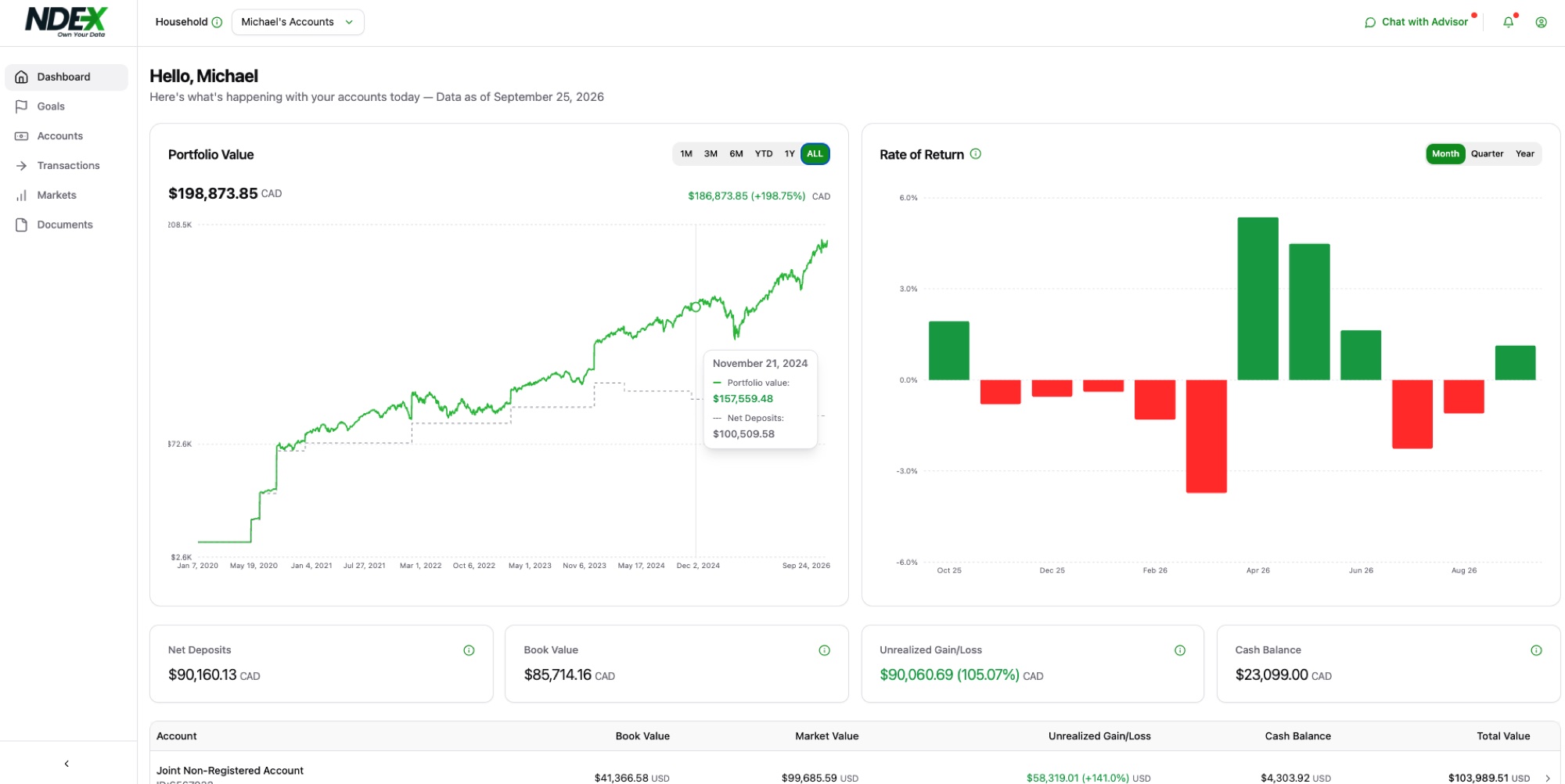Click the Total Value column header
This screenshot has width=1565, height=784.
pos(1503,736)
